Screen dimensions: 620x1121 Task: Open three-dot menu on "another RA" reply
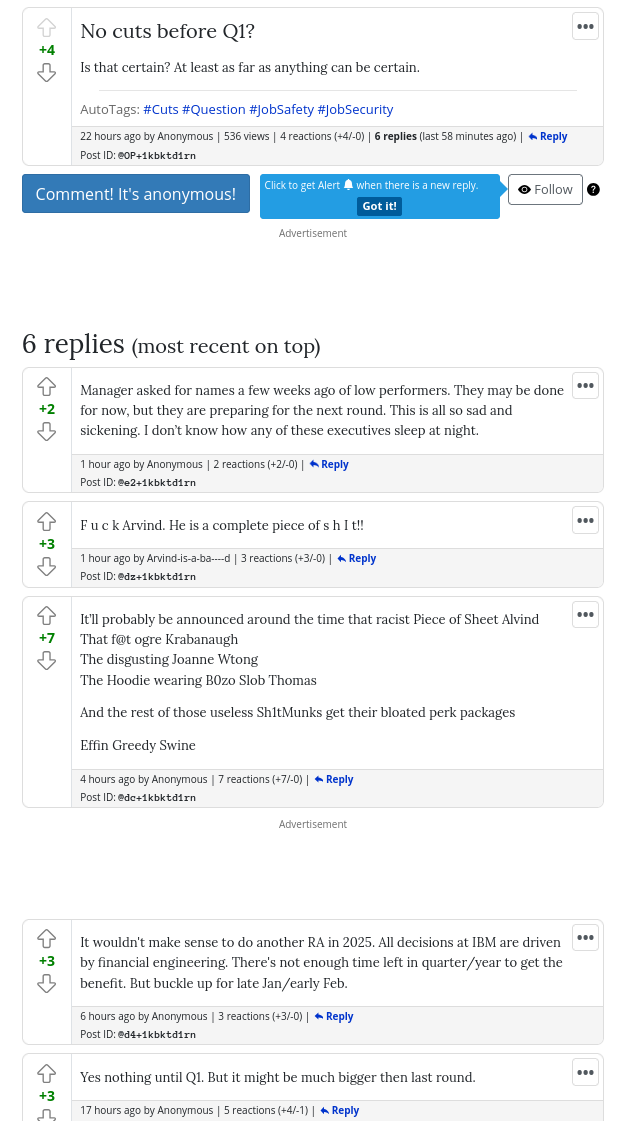[x=585, y=938]
